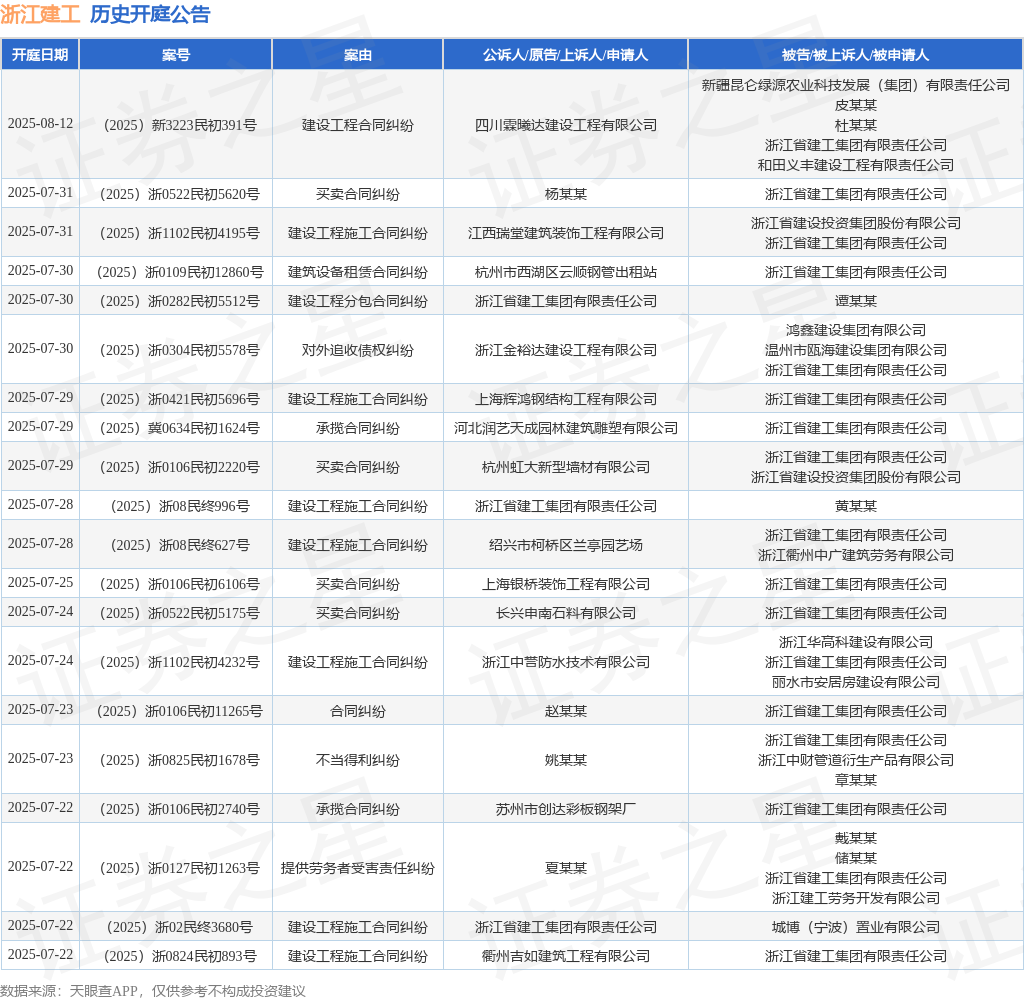1024x1000 pixels.
Task: Select case number (2025)浙0106民初11265号
Action: [180, 711]
